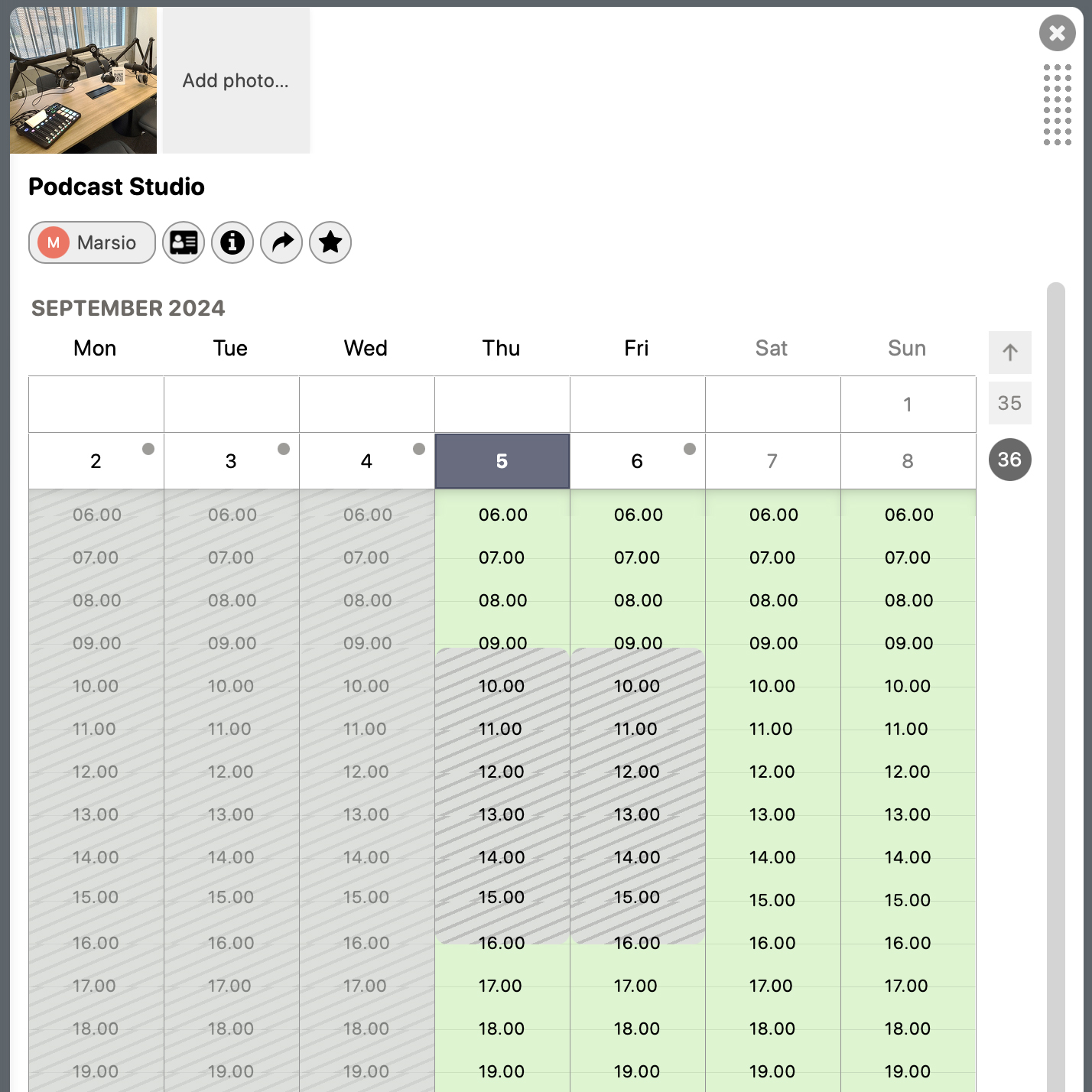This screenshot has width=1092, height=1092.
Task: Mark Podcast Studio as favorite star
Action: tap(330, 242)
